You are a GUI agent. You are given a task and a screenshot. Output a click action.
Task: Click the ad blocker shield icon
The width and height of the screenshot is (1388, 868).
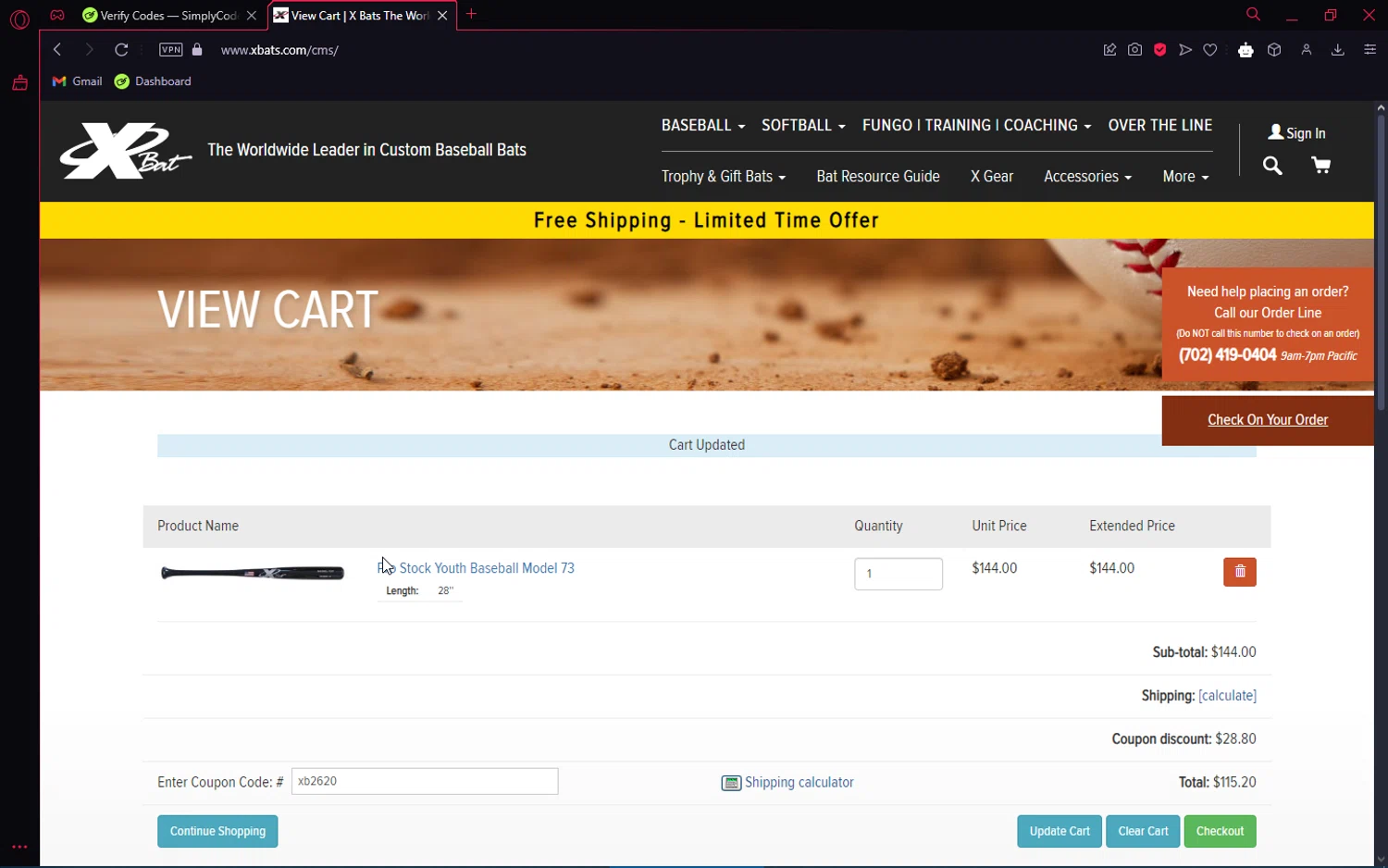pyautogui.click(x=1159, y=50)
